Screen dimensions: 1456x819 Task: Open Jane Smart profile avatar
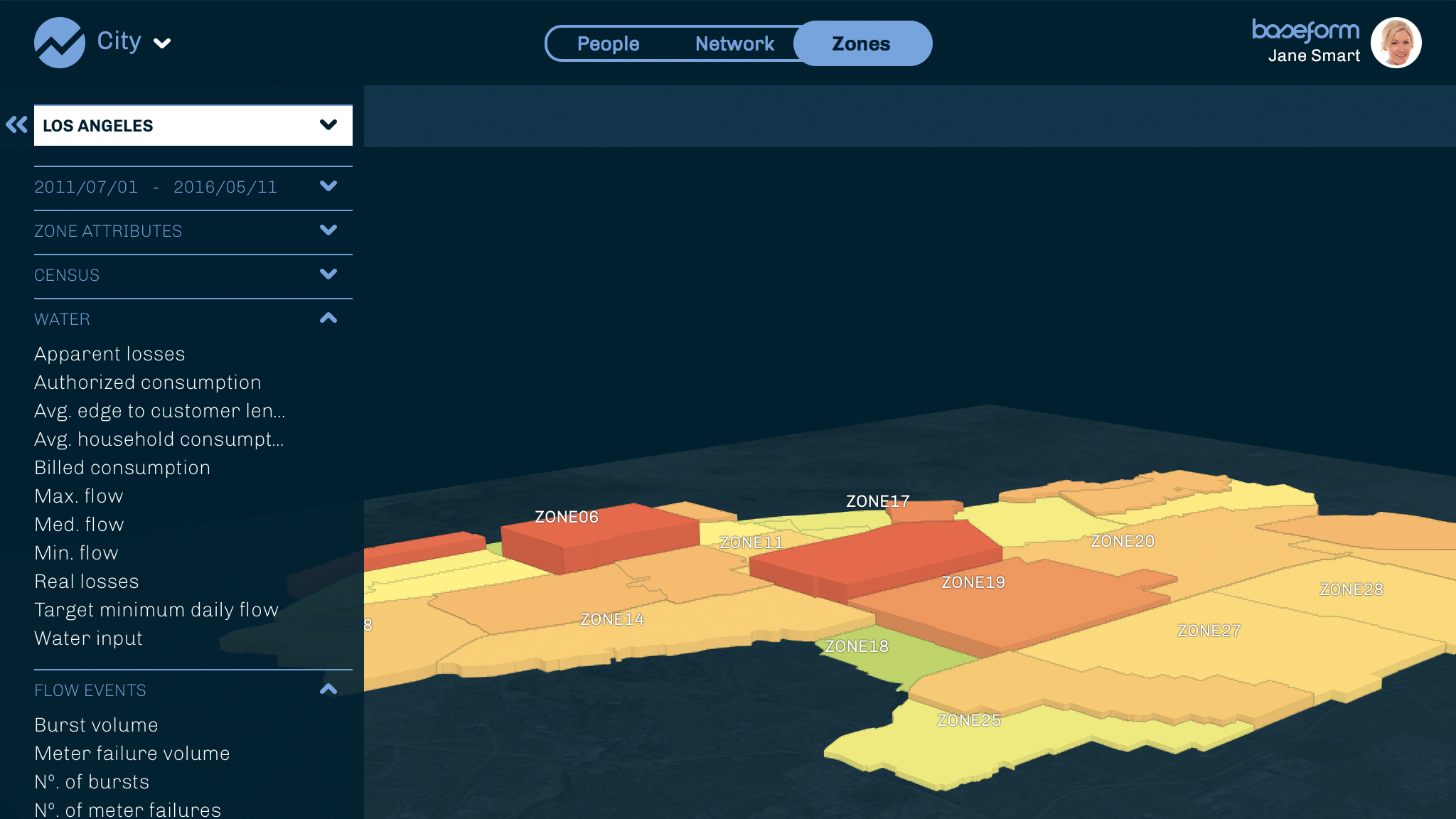[1396, 43]
